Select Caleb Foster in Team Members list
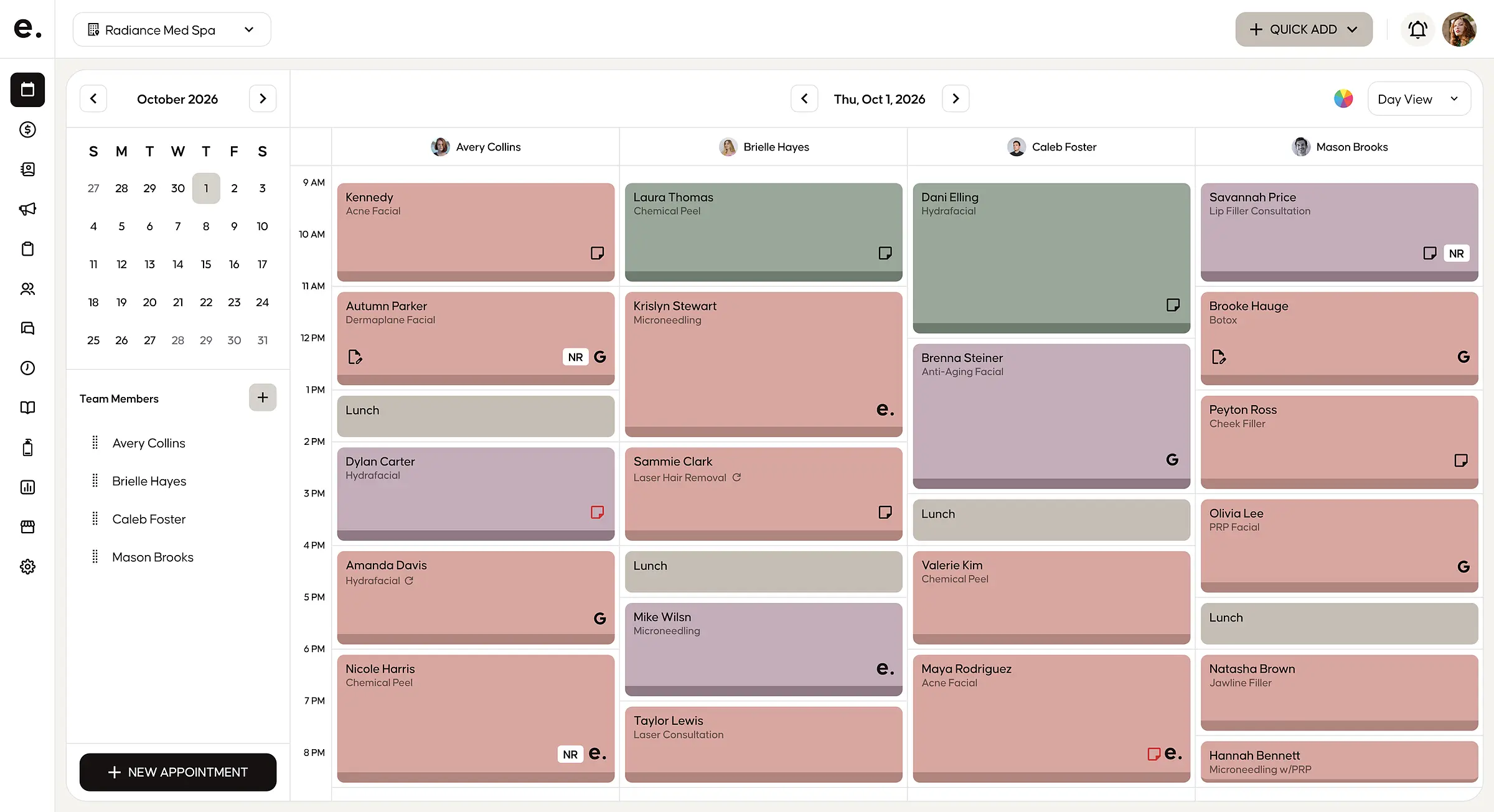Screen dimensions: 1494x812 149,519
